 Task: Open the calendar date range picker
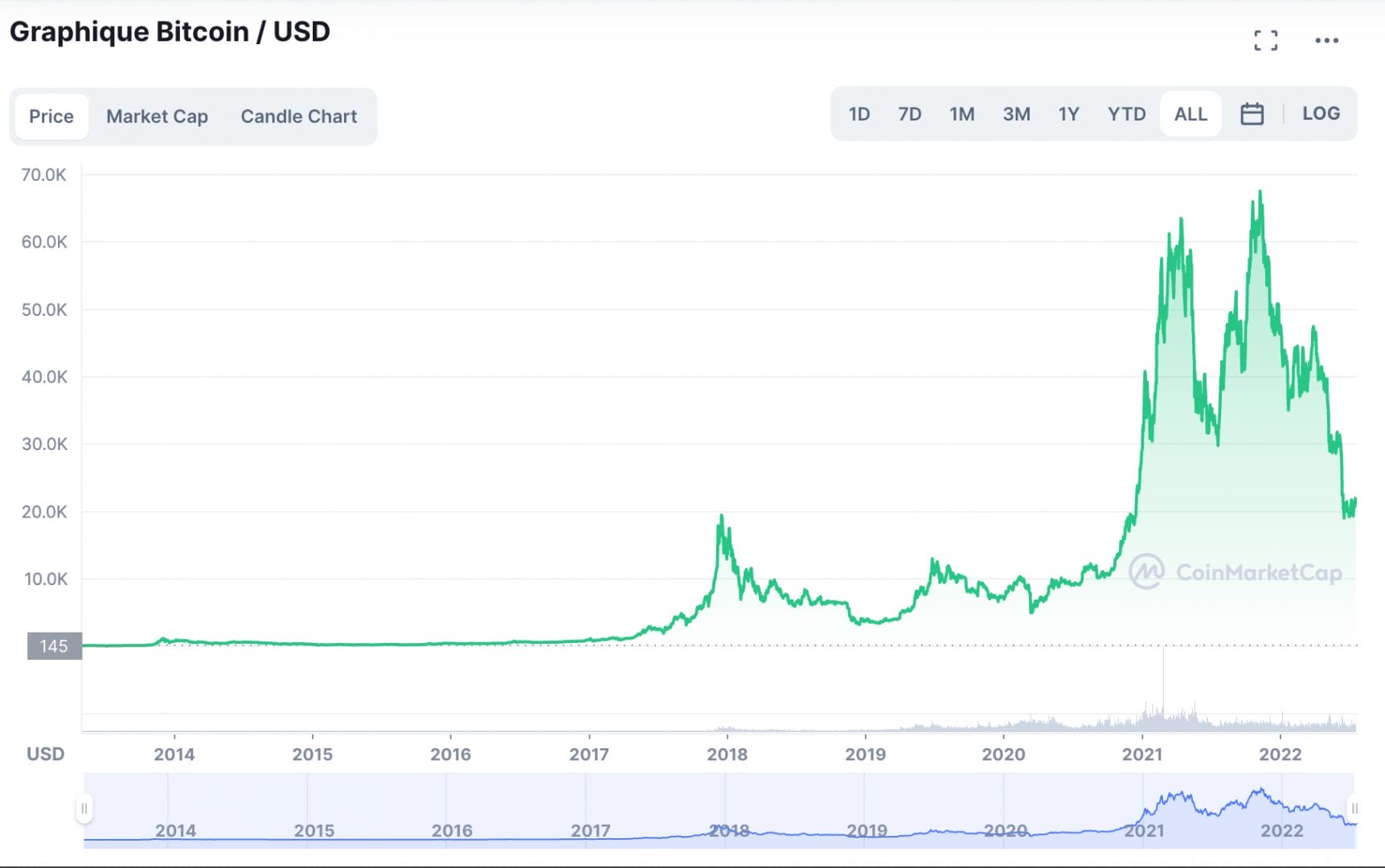click(1252, 113)
